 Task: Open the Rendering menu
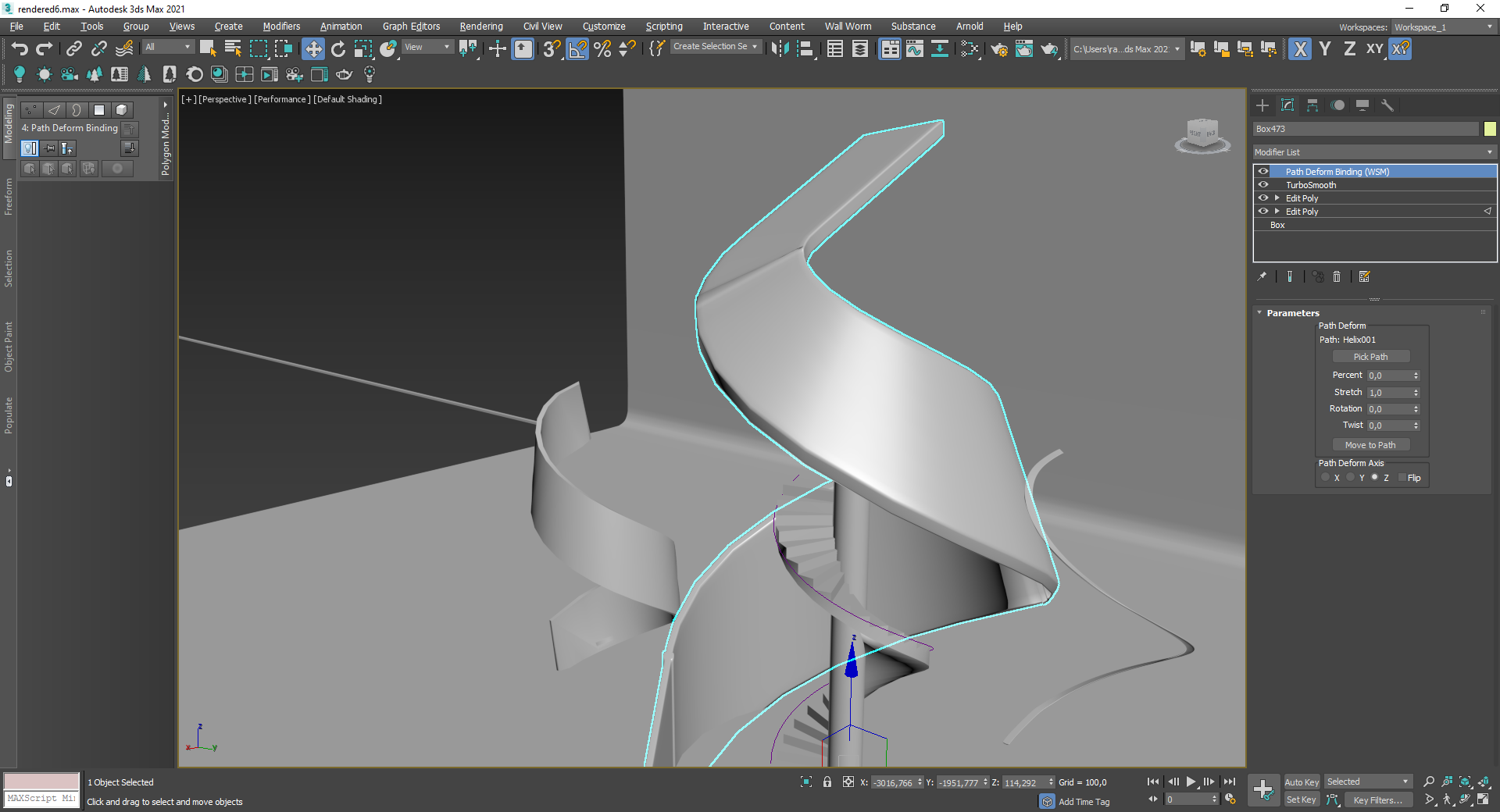(x=481, y=27)
